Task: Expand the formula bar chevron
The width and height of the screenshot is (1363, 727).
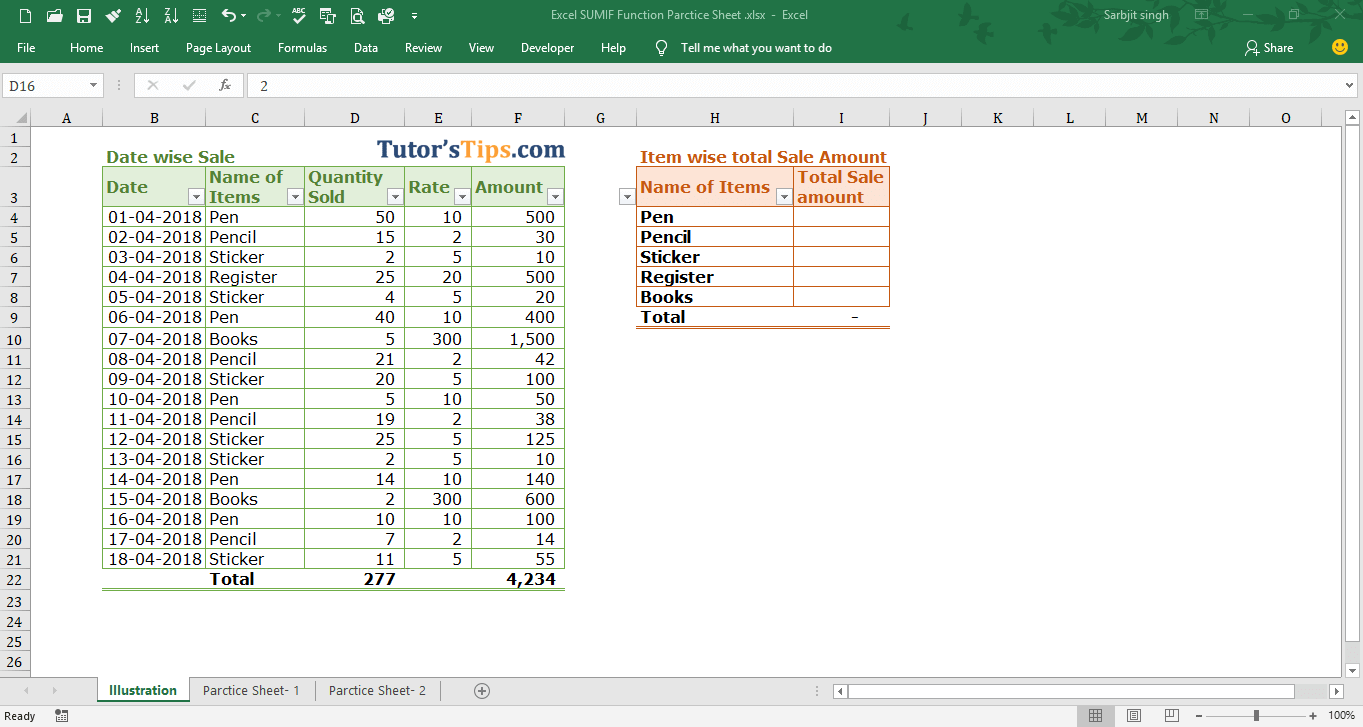Action: 1351,86
